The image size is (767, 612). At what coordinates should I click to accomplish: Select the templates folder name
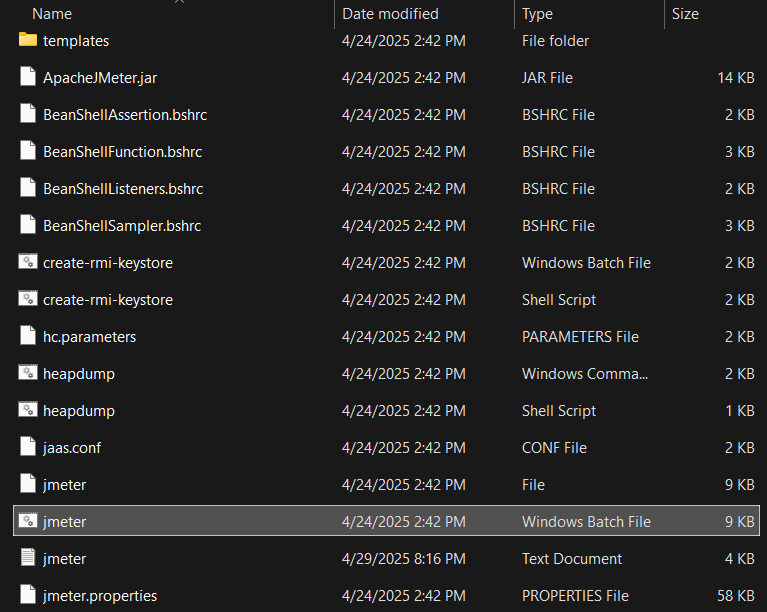pos(76,41)
